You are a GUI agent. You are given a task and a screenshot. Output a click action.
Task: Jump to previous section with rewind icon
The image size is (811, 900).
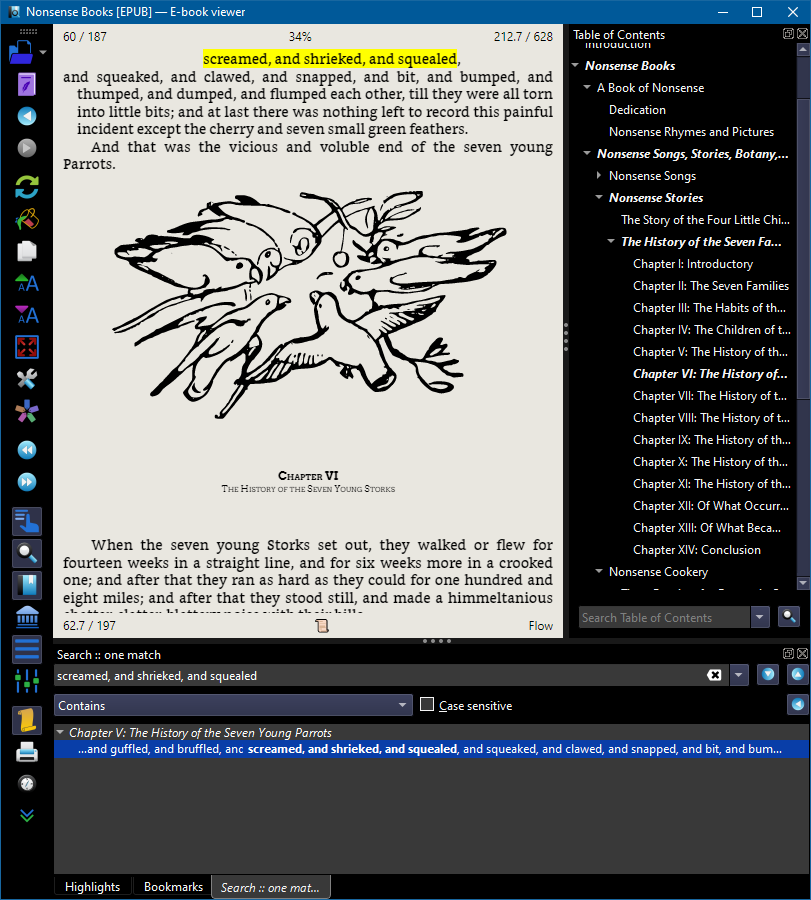point(26,449)
